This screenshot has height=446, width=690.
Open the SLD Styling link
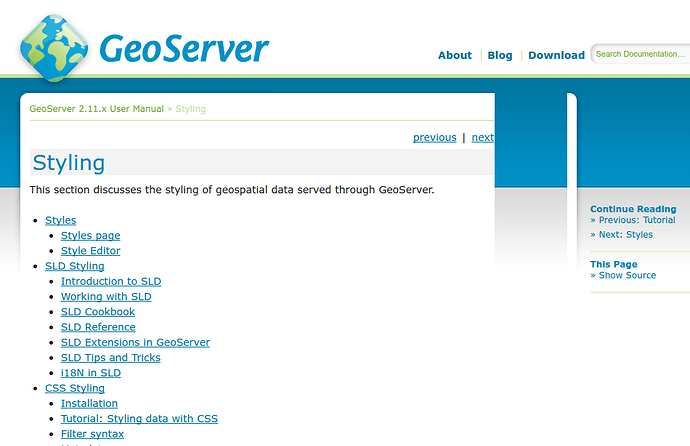pyautogui.click(x=75, y=266)
